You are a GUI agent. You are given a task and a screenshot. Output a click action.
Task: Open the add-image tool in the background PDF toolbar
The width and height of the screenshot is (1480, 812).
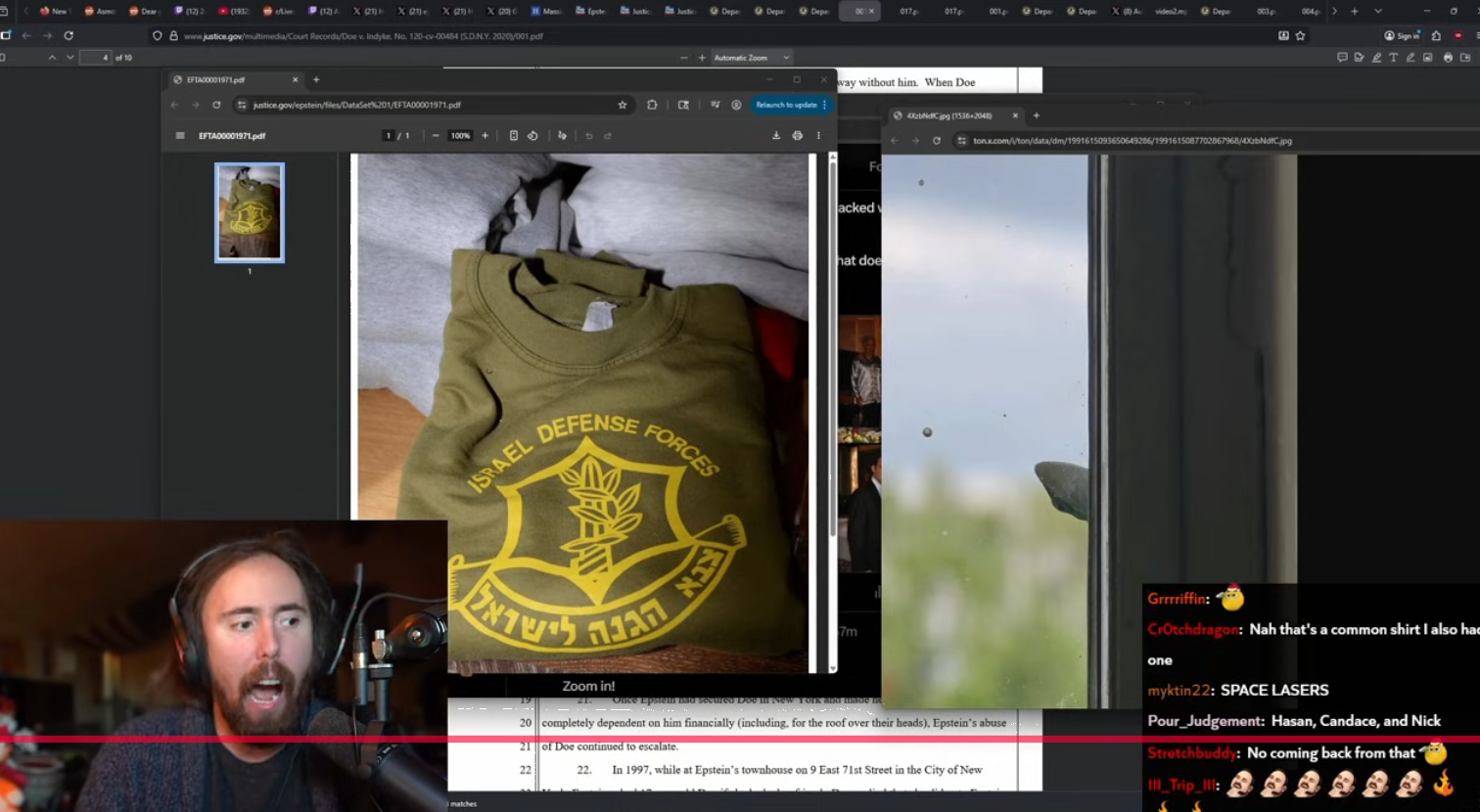tap(1428, 58)
